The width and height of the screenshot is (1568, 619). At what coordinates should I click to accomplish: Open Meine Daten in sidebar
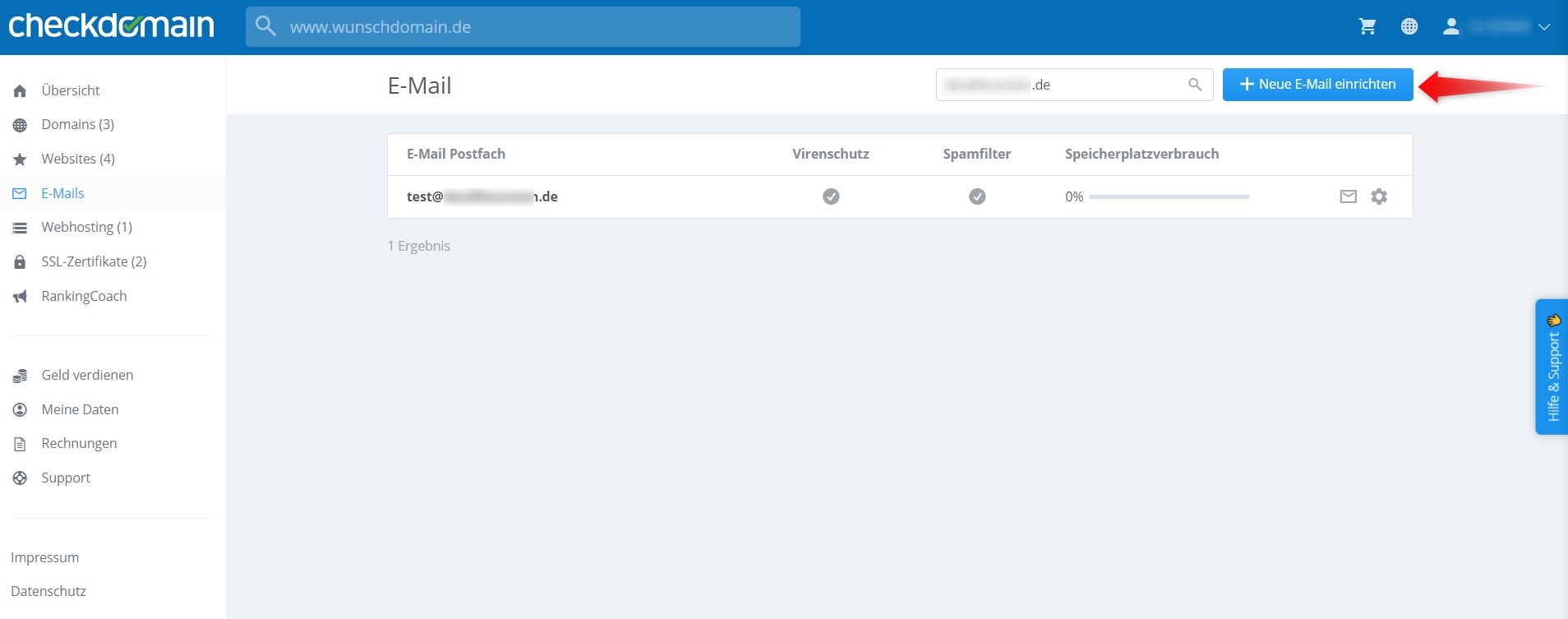(80, 409)
